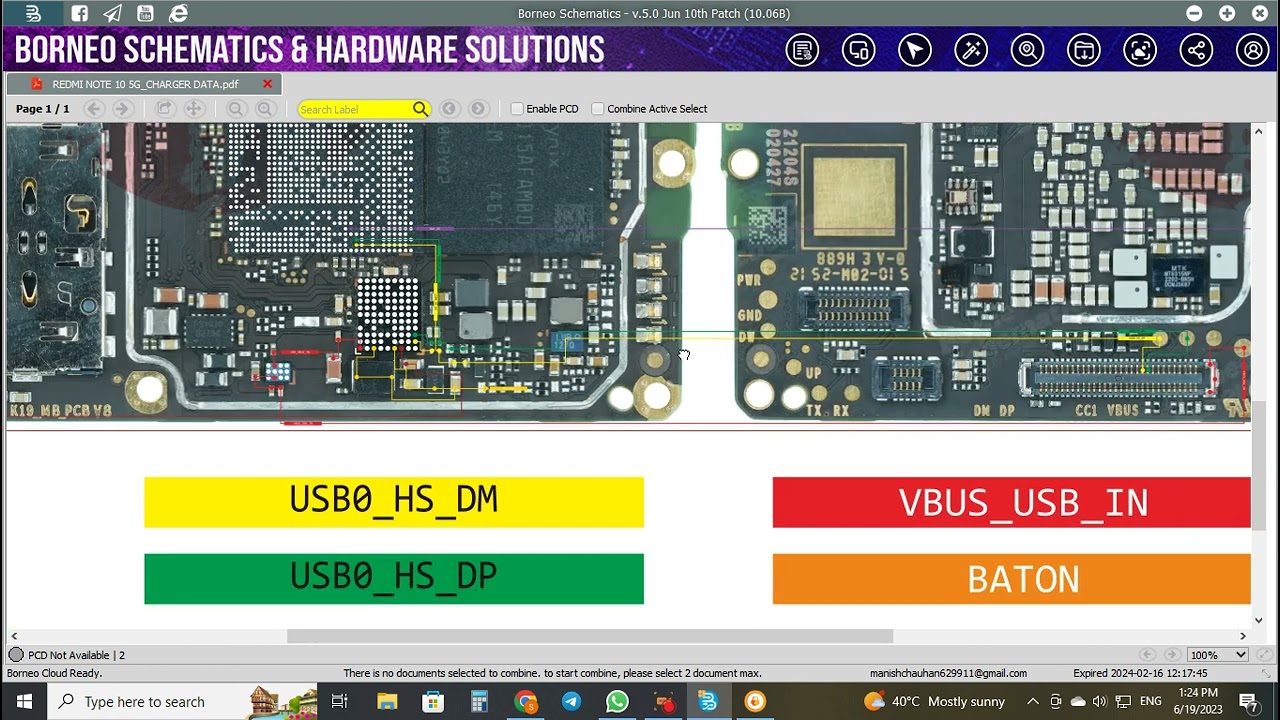Click the rotate page icon
The image size is (1280, 720).
pyautogui.click(x=165, y=109)
